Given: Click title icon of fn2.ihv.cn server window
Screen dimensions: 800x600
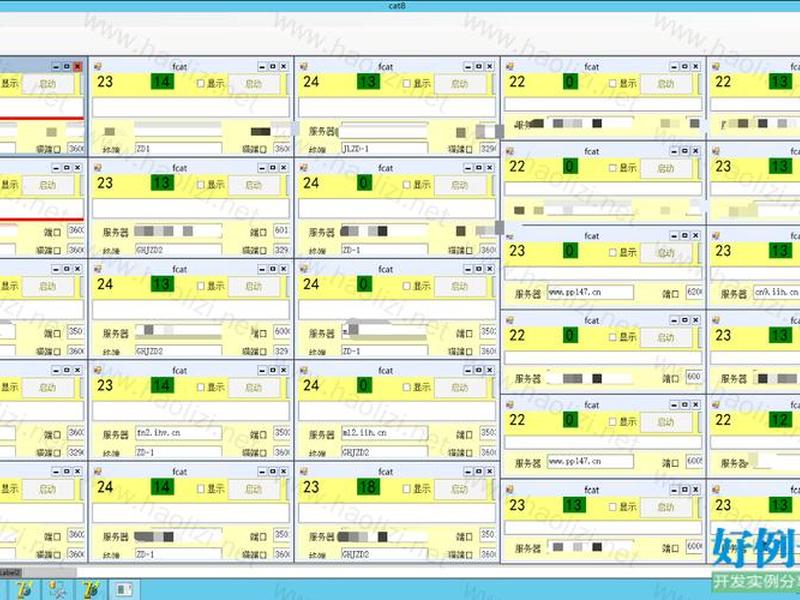Looking at the screenshot, I should [98, 370].
